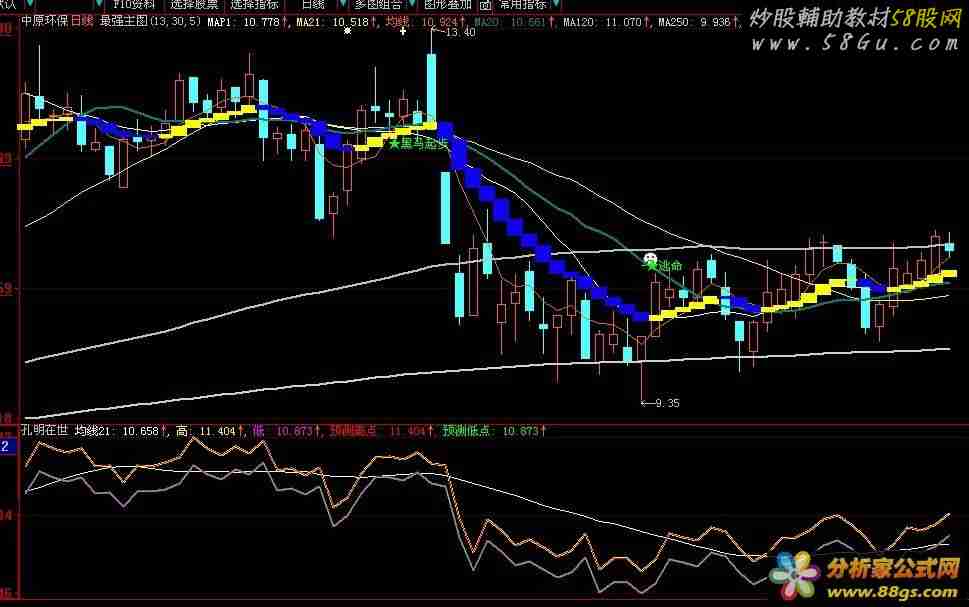The image size is (969, 607).
Task: Click the white star marker above the chart
Action: pyautogui.click(x=348, y=30)
